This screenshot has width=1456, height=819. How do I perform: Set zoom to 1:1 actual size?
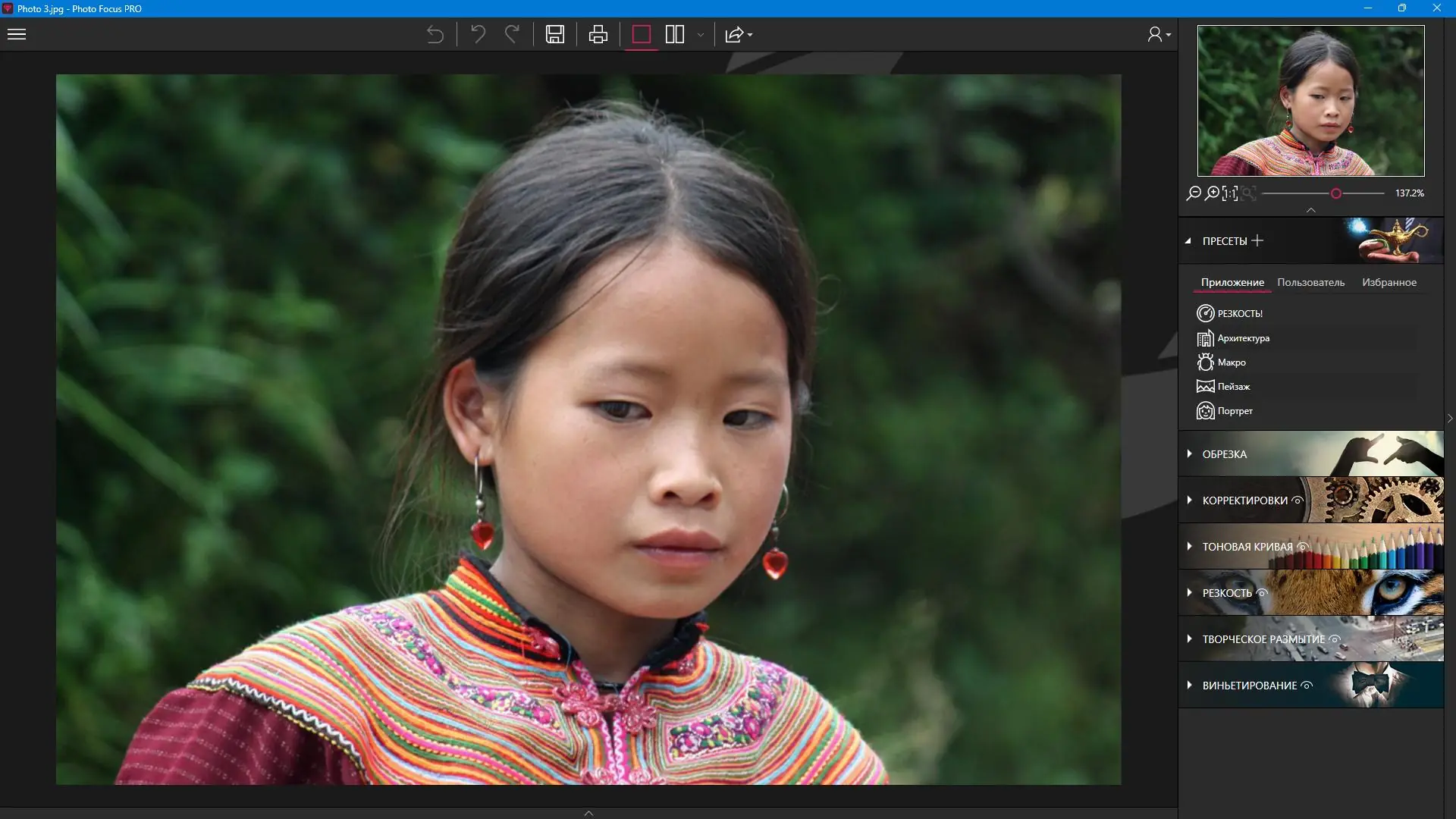pyautogui.click(x=1230, y=193)
